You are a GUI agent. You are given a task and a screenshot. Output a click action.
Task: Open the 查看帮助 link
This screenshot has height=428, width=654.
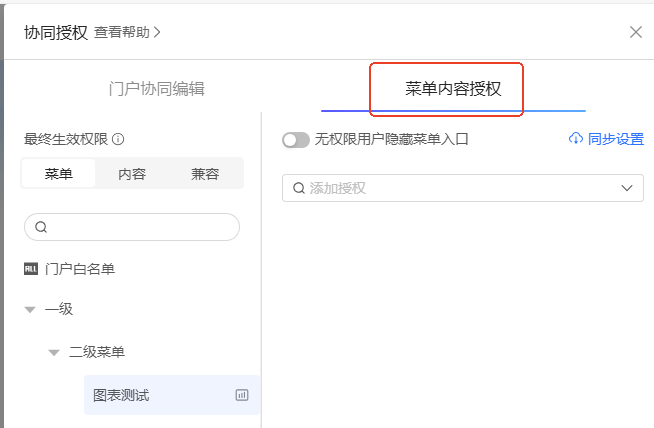(127, 32)
